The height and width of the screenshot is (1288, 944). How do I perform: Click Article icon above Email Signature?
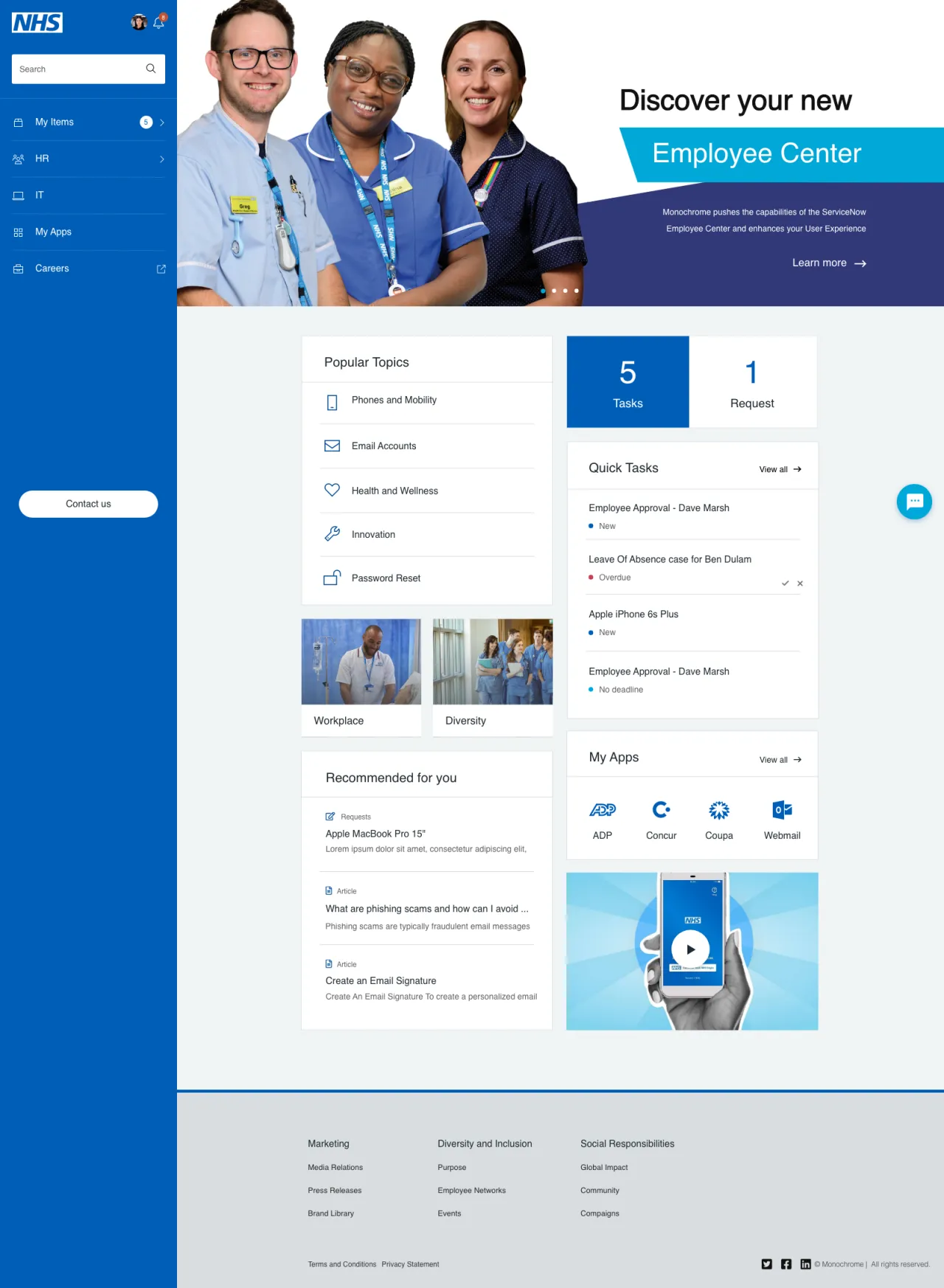pos(329,964)
